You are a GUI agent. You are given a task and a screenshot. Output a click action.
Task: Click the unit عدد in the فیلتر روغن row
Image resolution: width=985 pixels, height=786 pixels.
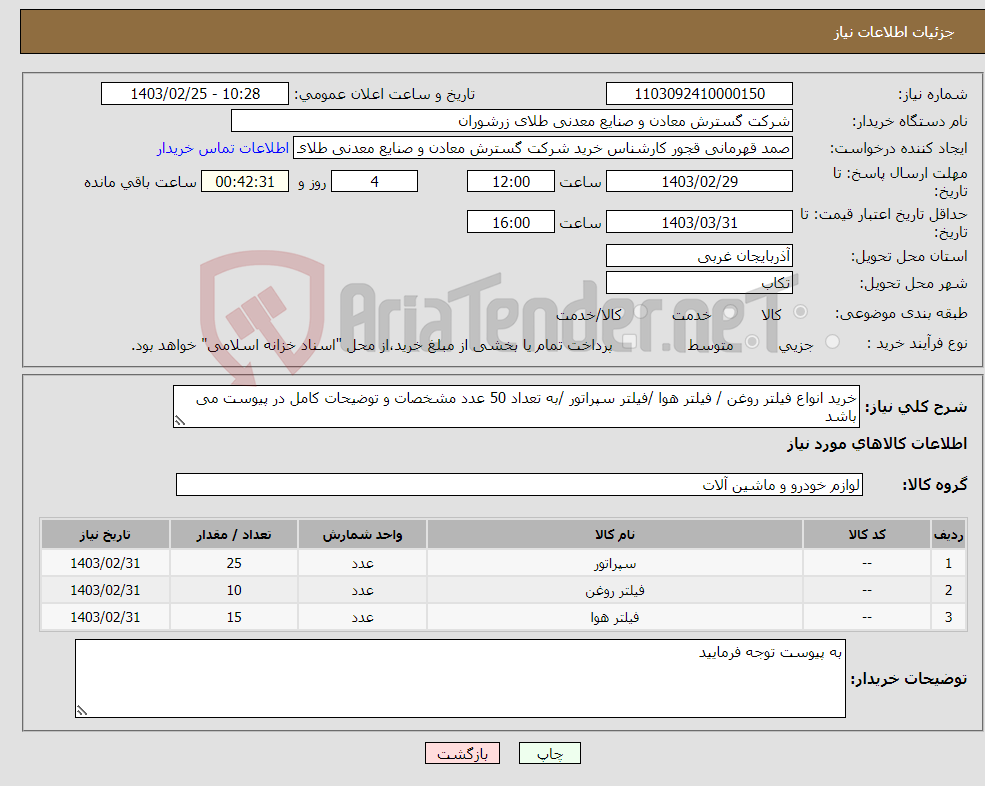click(362, 590)
